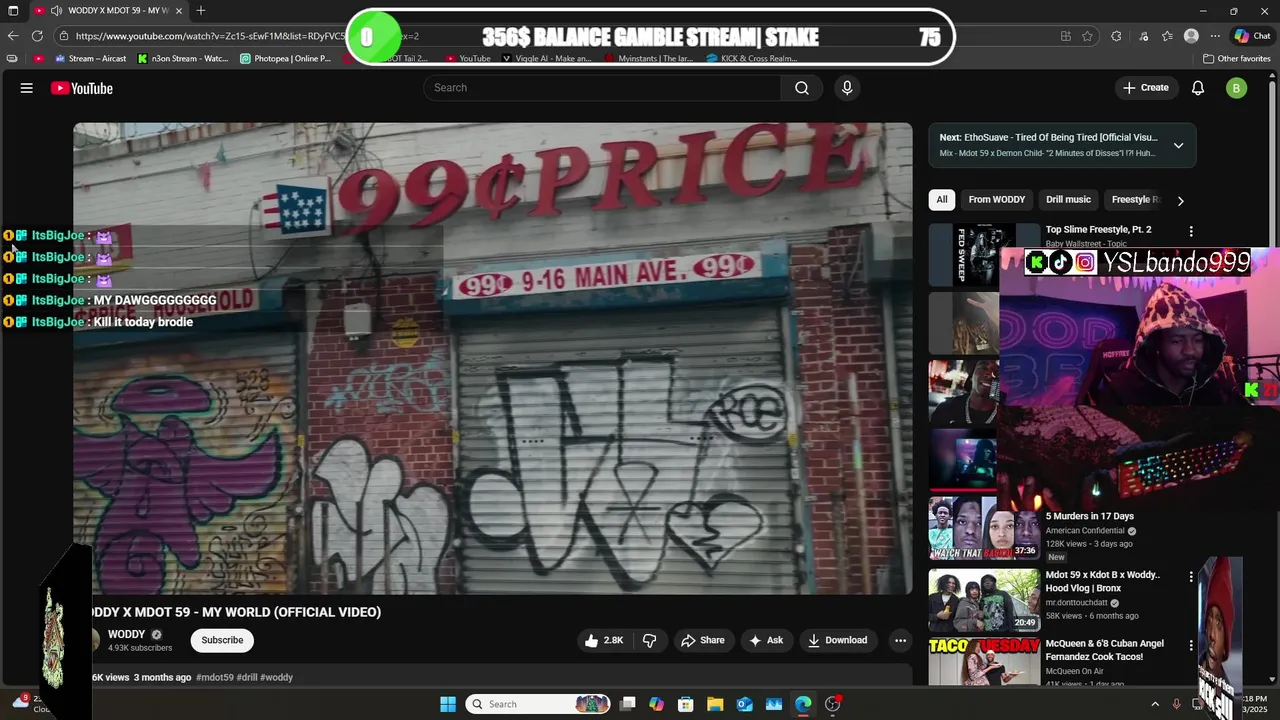Image resolution: width=1280 pixels, height=720 pixels.
Task: Select the Drill music filter chip
Action: (1068, 199)
